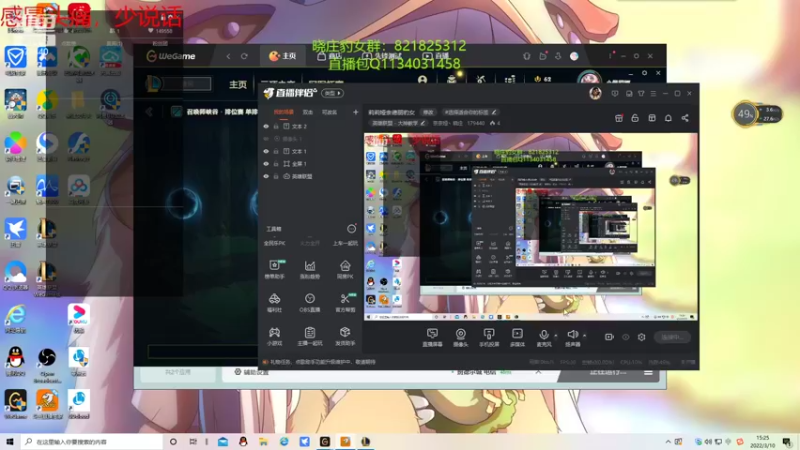Click the record video camera icon

(609, 337)
